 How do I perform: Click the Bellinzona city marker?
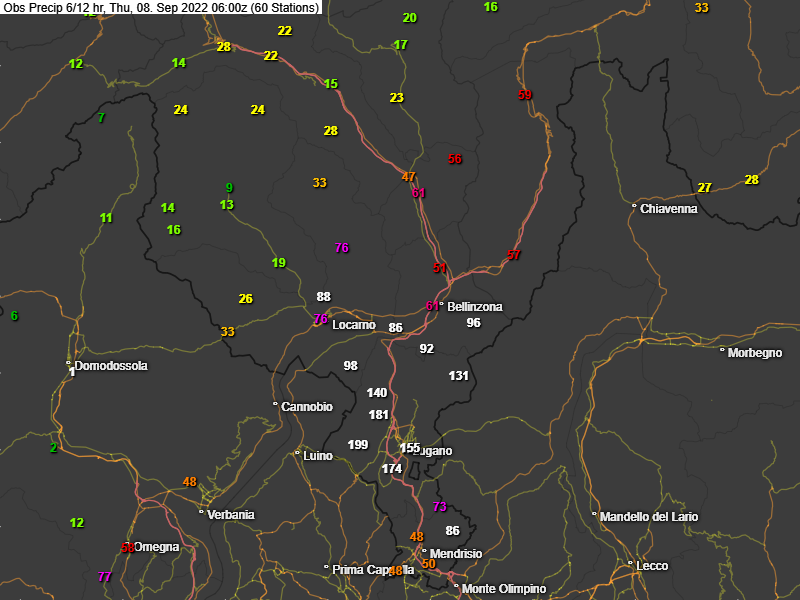point(442,306)
